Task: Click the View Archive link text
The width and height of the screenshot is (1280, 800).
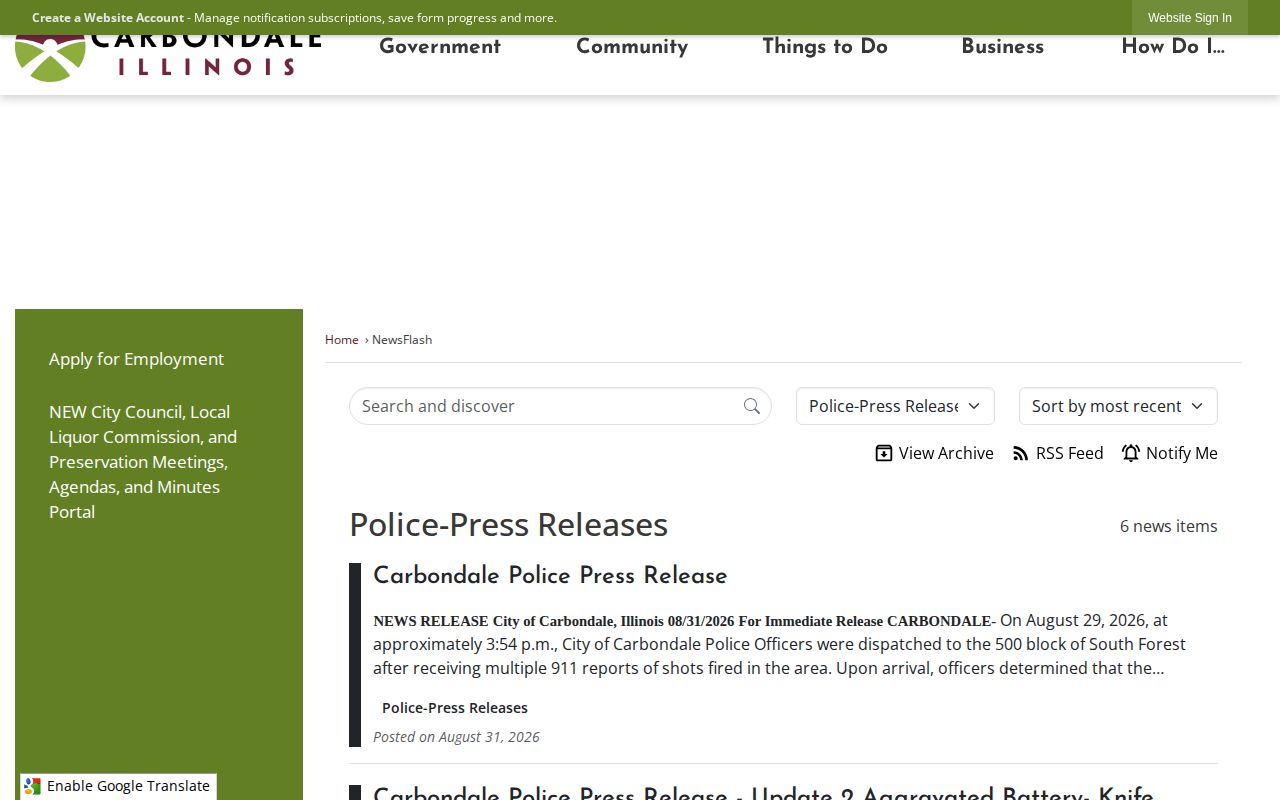Action: click(x=946, y=453)
